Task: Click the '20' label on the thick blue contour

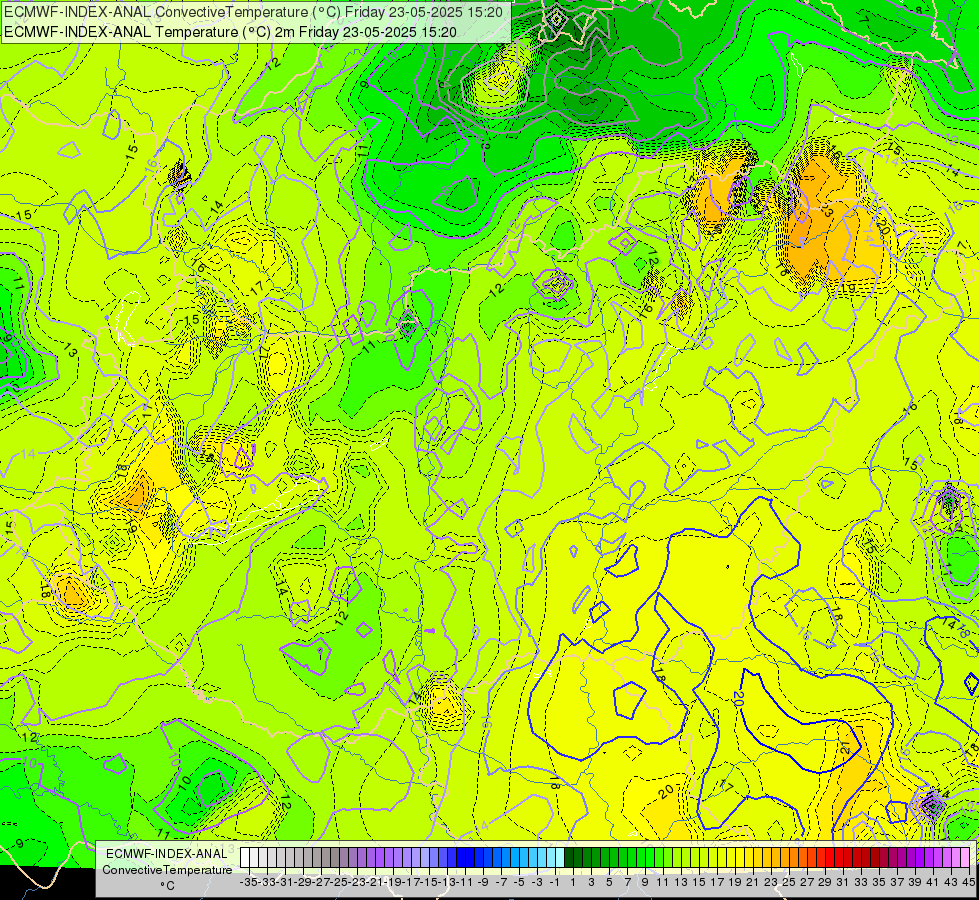Action: click(738, 697)
